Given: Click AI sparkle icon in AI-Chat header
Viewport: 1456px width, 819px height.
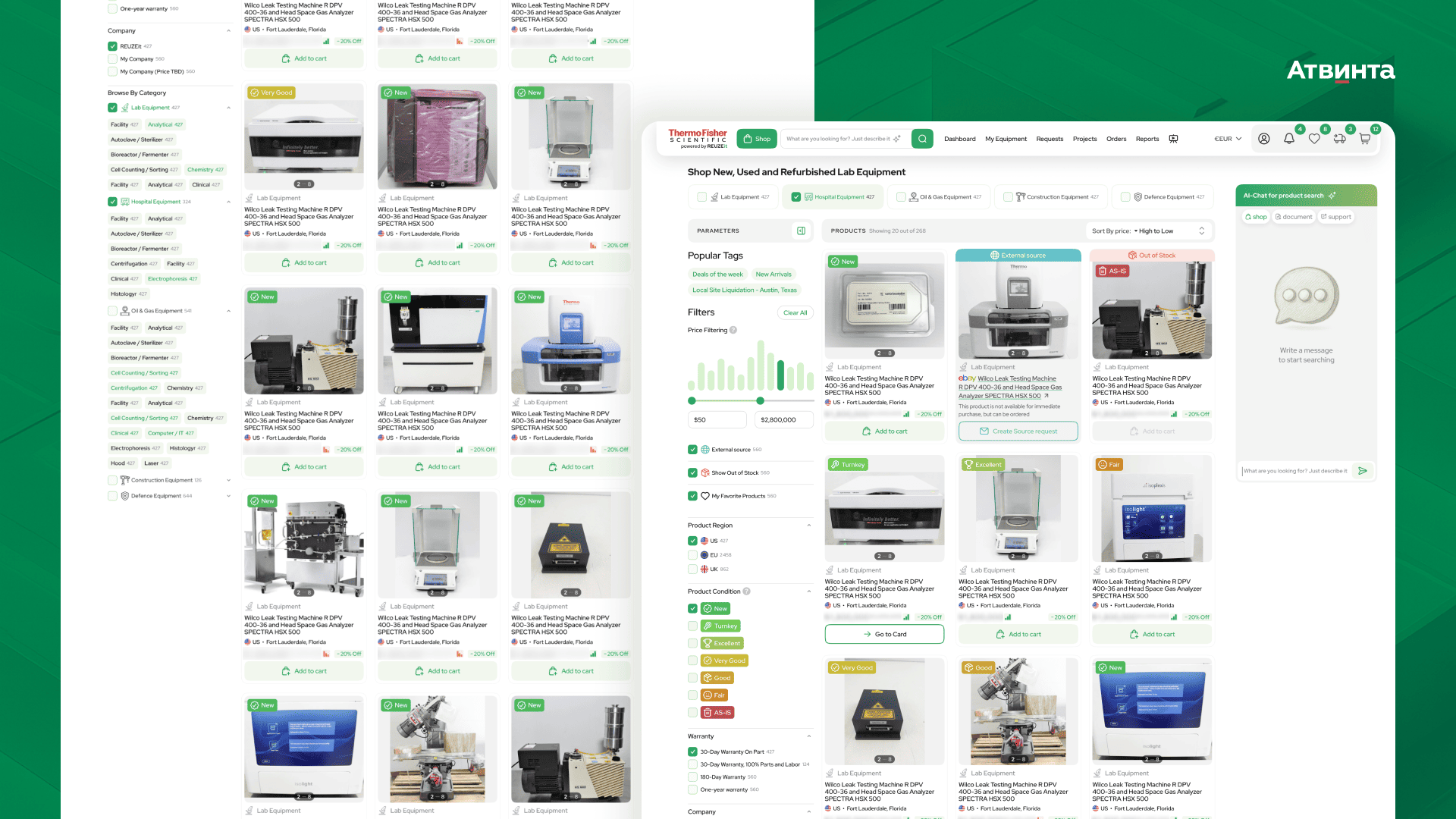Looking at the screenshot, I should [x=1332, y=196].
